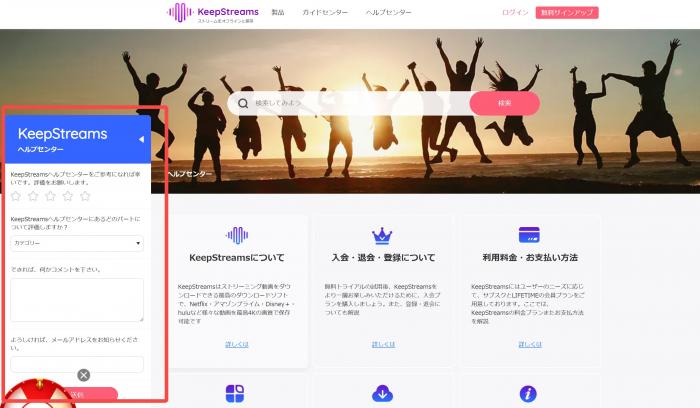The height and width of the screenshot is (408, 700).
Task: Open the ヘルプセンター menu item
Action: 388,12
